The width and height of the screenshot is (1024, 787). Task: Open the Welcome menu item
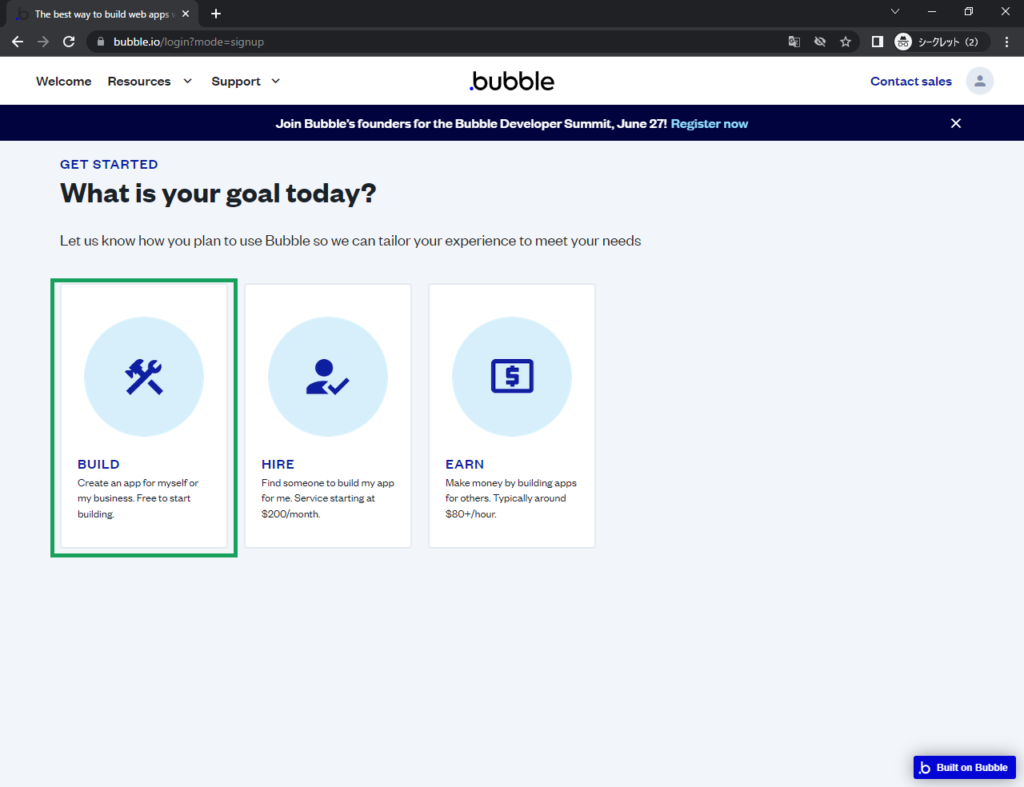pos(63,81)
